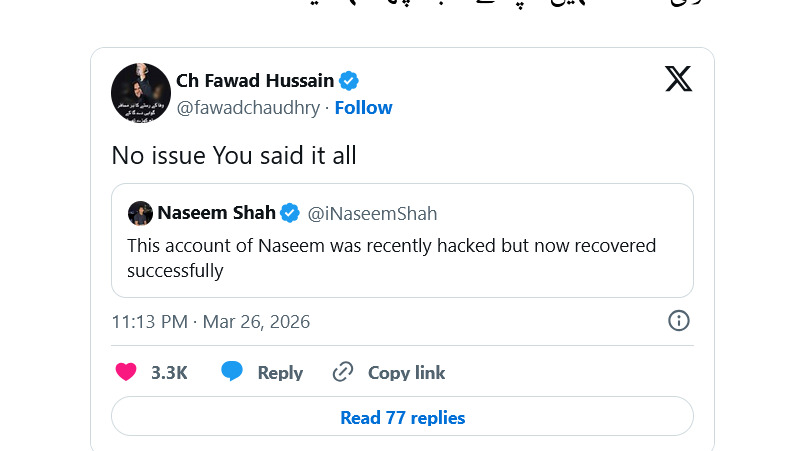Open the tweet info circle icon
This screenshot has height=451, width=790.
point(678,321)
